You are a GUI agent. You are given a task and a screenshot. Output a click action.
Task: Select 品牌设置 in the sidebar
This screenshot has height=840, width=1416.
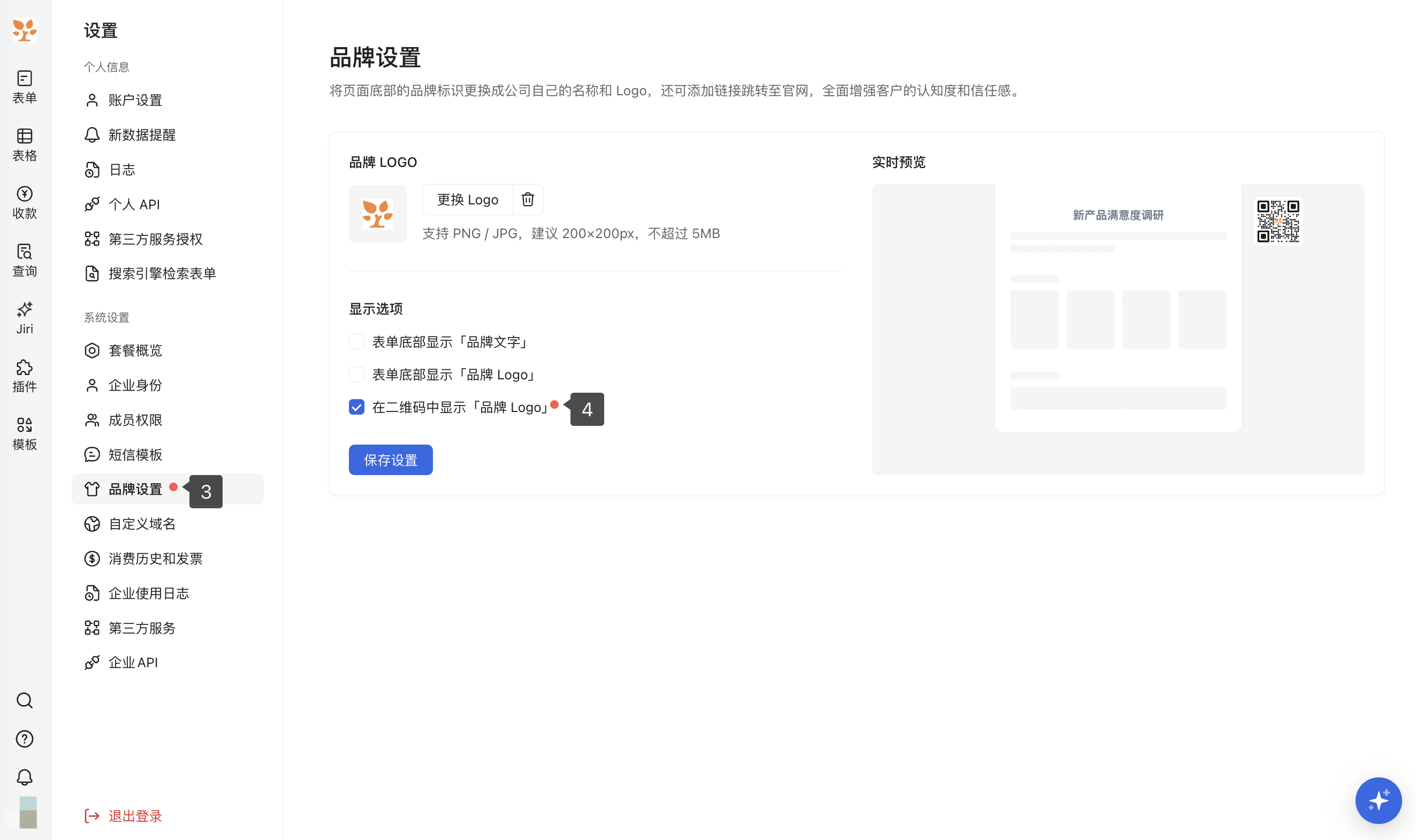click(168, 489)
